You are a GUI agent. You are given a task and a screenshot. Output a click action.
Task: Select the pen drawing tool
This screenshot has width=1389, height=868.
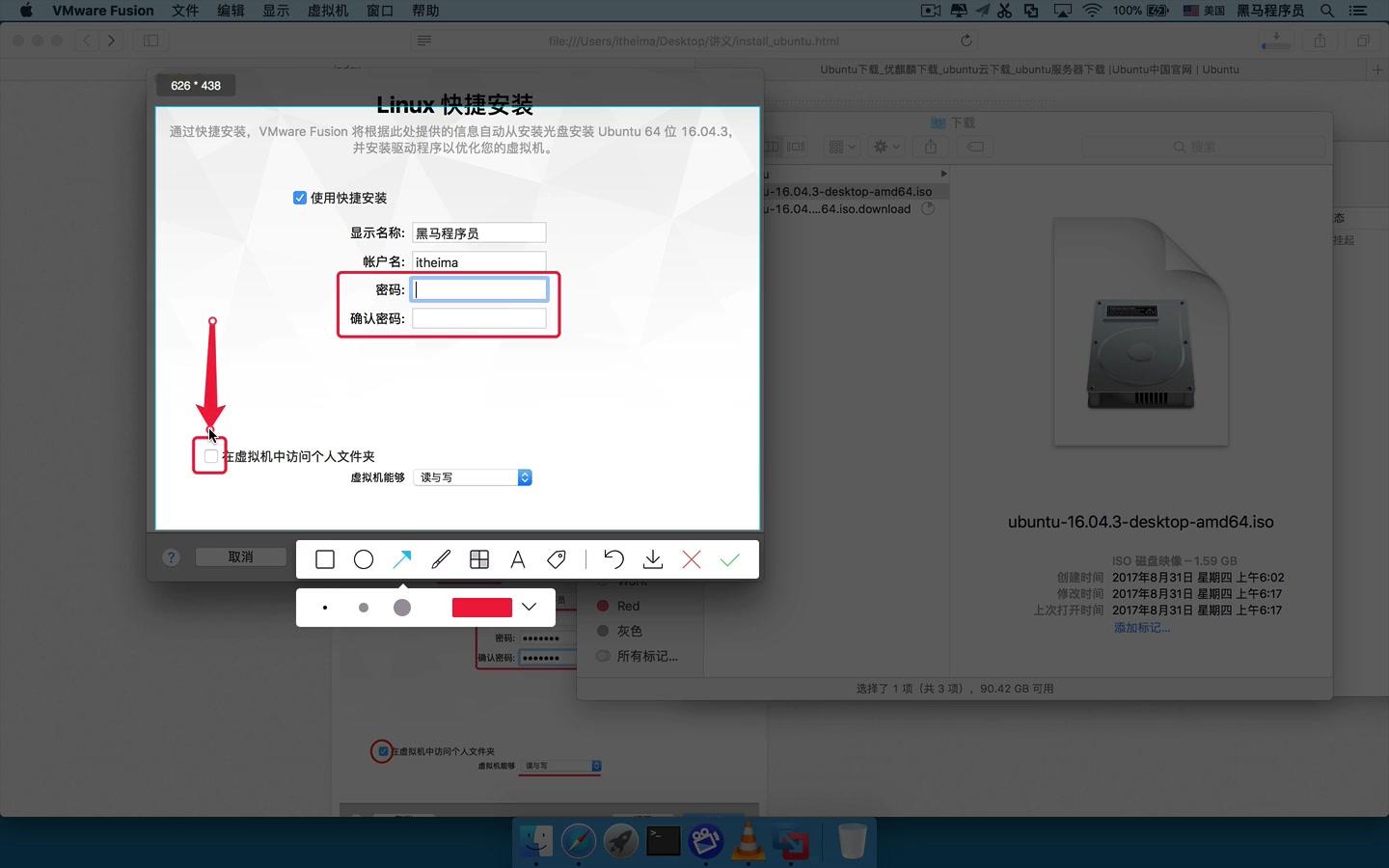tap(441, 559)
